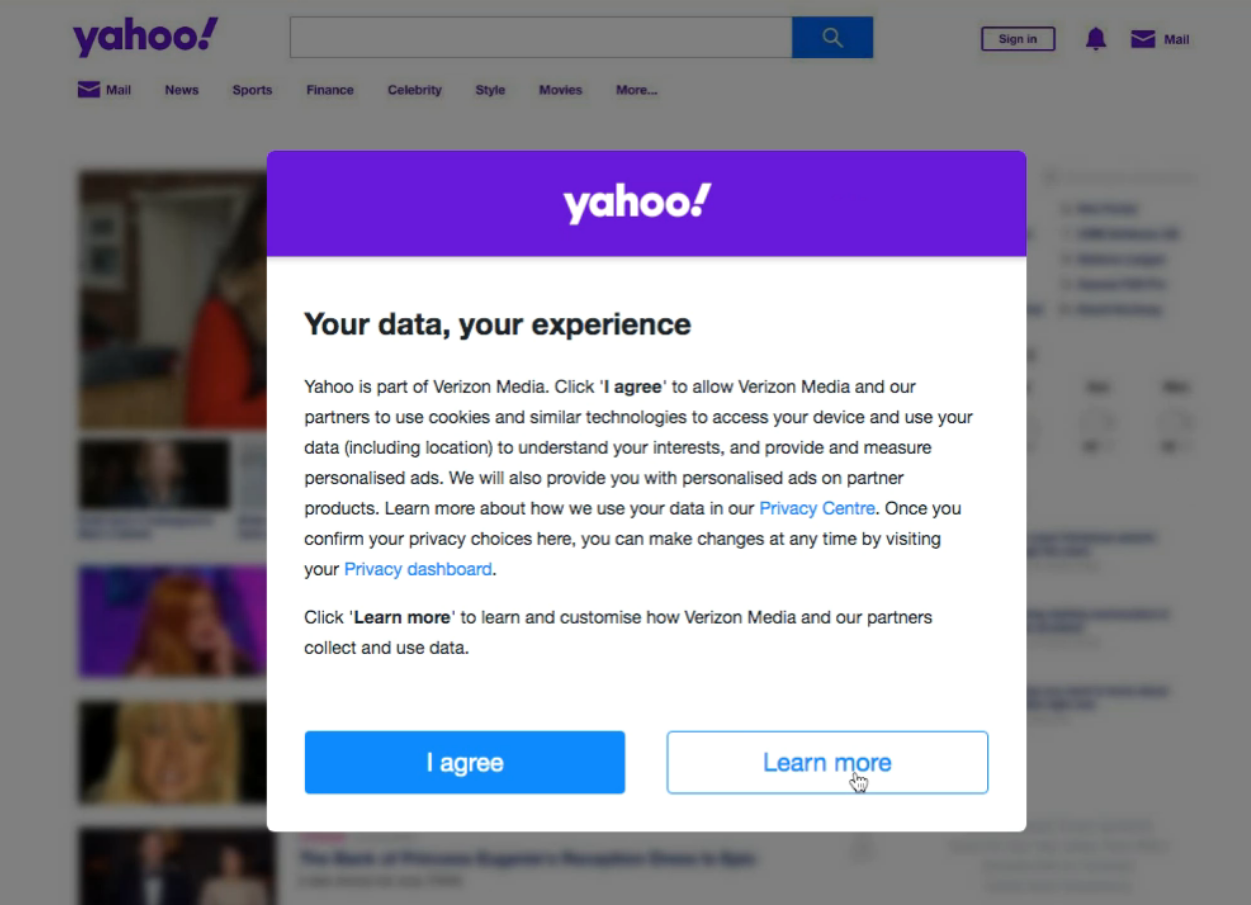Click the blurred lead story thumbnail
The width and height of the screenshot is (1251, 905).
[172, 300]
